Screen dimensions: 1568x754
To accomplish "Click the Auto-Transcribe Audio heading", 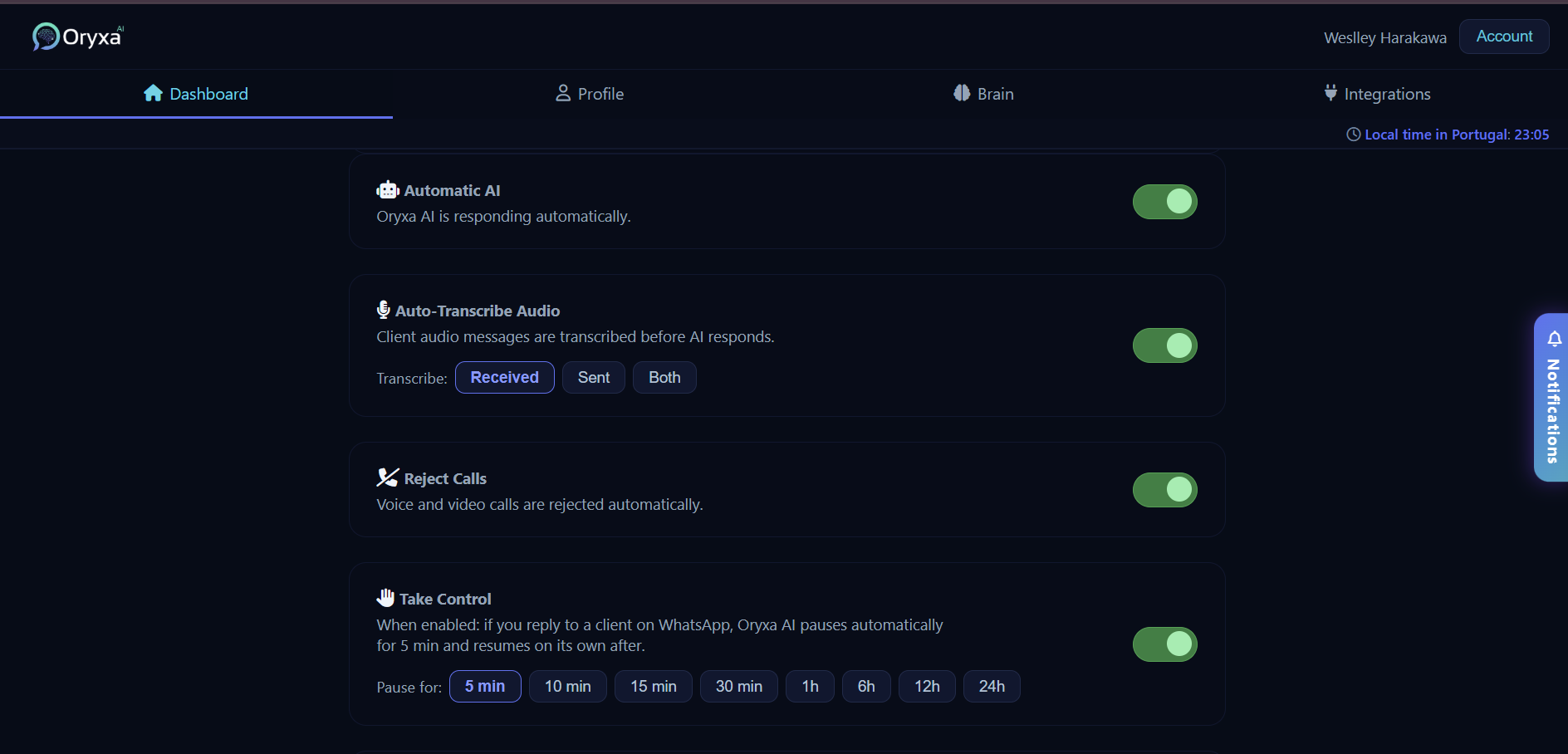I will tap(478, 311).
